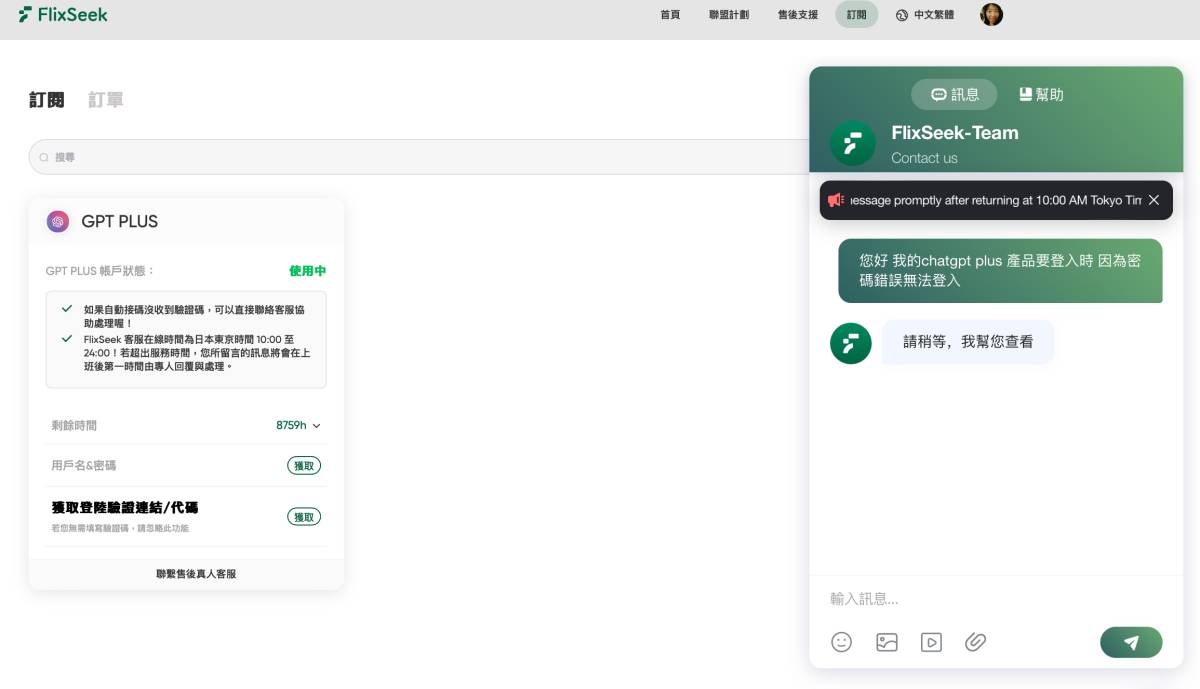This screenshot has height=689, width=1200.
Task: Attach a video to the chat
Action: click(931, 642)
